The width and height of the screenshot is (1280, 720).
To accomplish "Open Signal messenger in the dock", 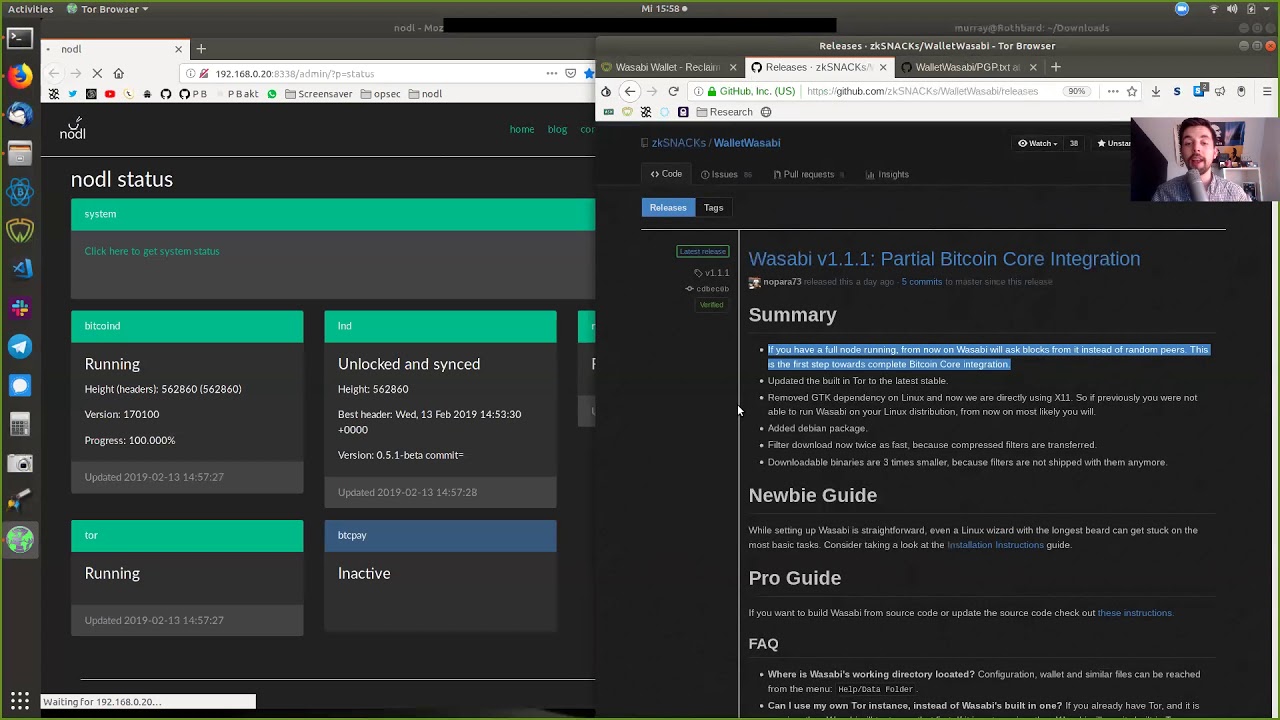I will [19, 385].
